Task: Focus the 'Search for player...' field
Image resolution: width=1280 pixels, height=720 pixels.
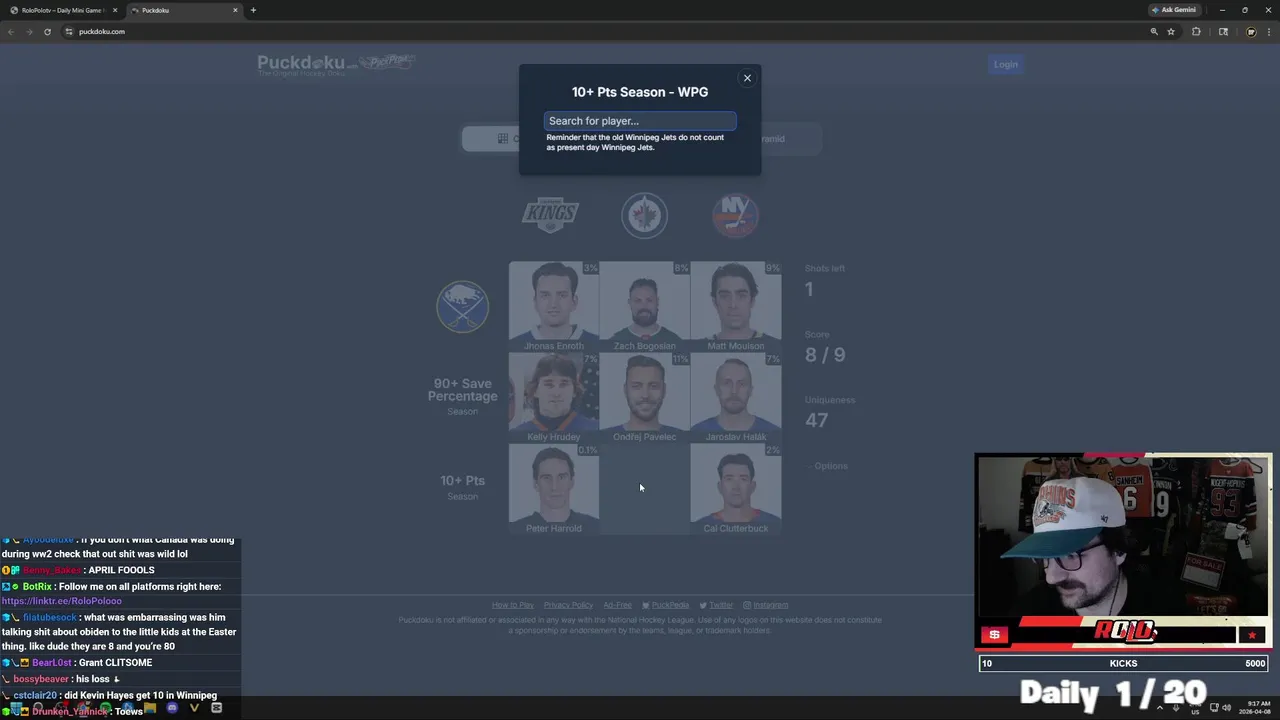Action: [640, 121]
